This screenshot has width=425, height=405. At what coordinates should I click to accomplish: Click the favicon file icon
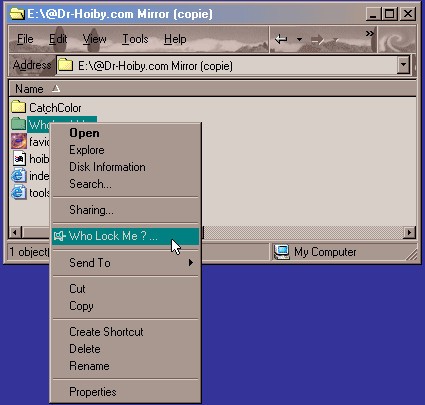pos(19,141)
